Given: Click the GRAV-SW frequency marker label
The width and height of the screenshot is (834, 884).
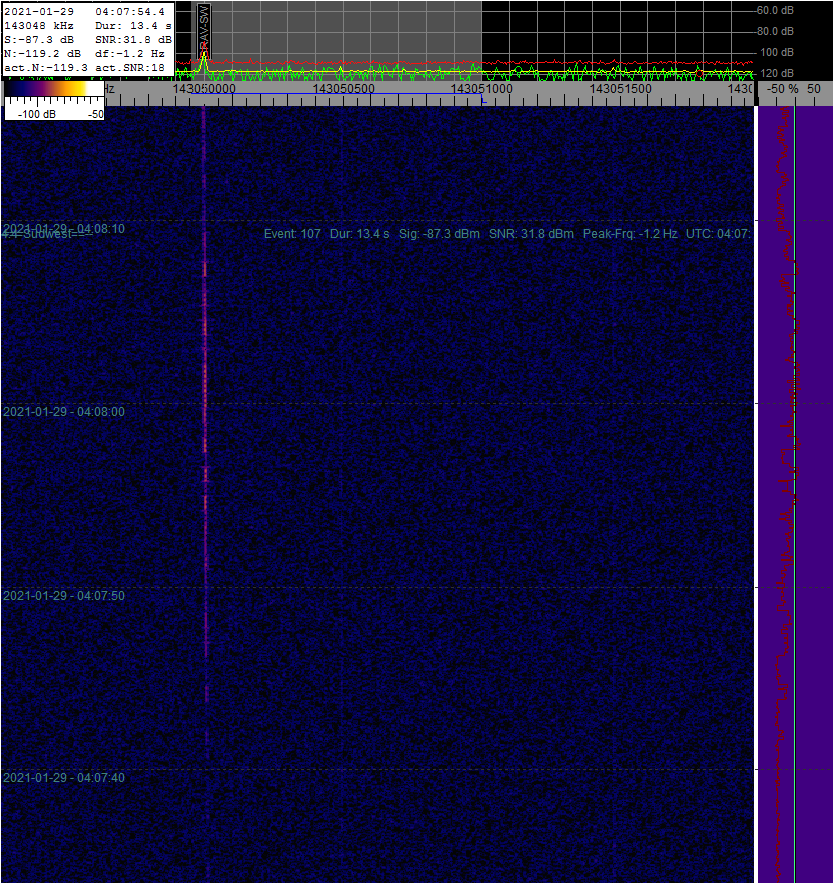Looking at the screenshot, I should 204,30.
